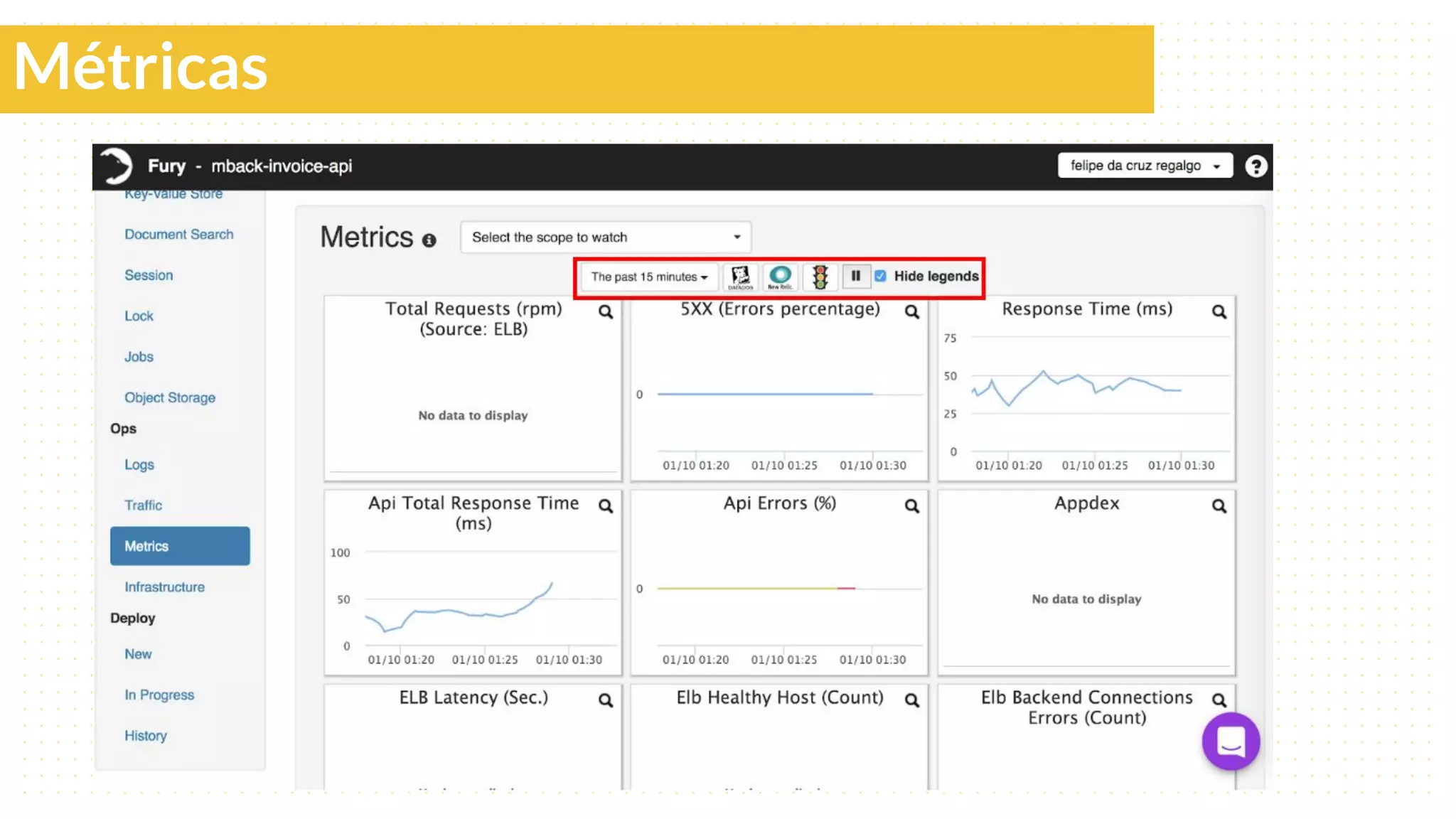Open the purple chat support bubble
The image size is (1456, 819).
coord(1231,742)
